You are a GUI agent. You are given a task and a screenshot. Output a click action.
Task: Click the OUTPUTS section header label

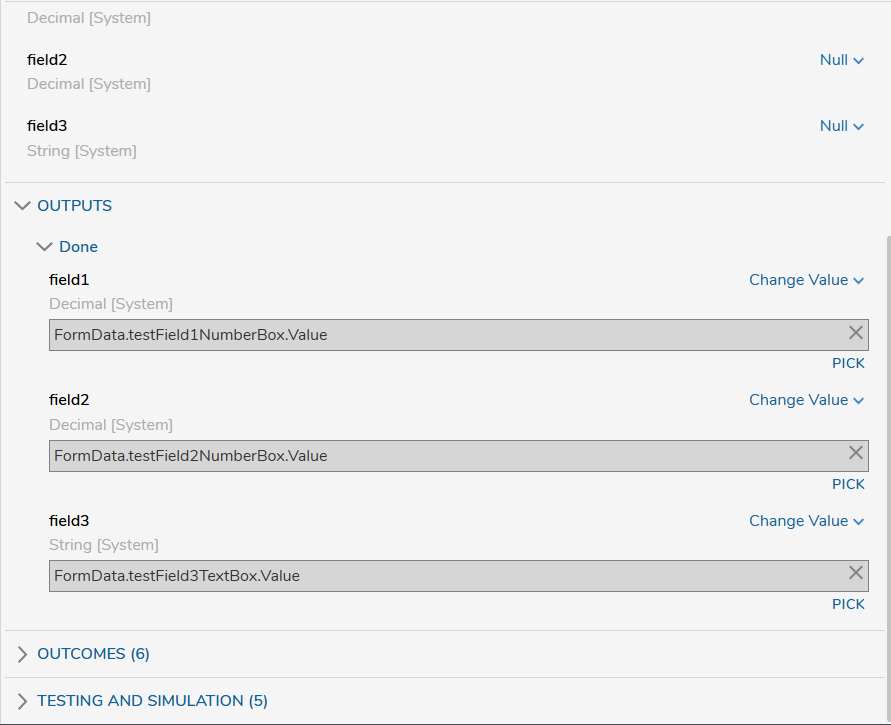point(74,206)
